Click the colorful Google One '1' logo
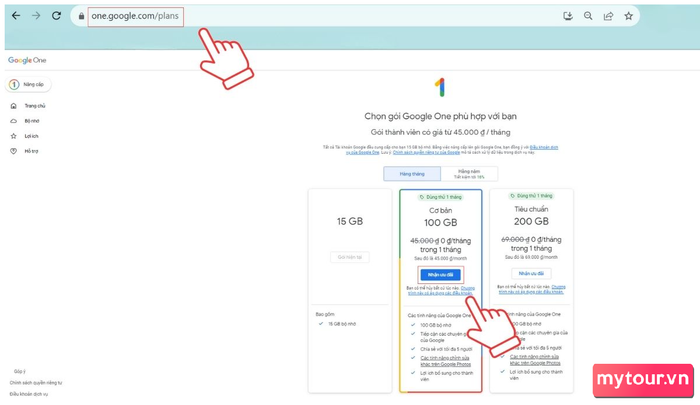The height and width of the screenshot is (405, 700). 440,88
